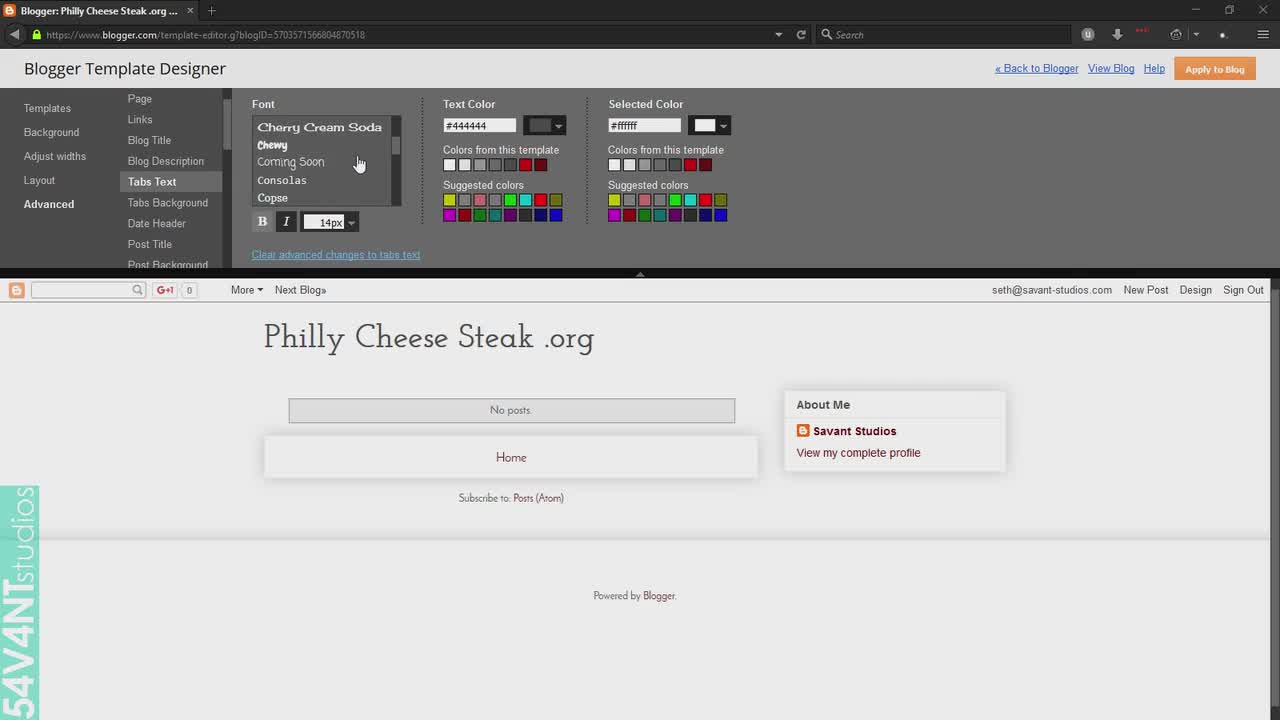This screenshot has height=720, width=1280.
Task: Click the green padlock site security icon
Action: click(37, 34)
